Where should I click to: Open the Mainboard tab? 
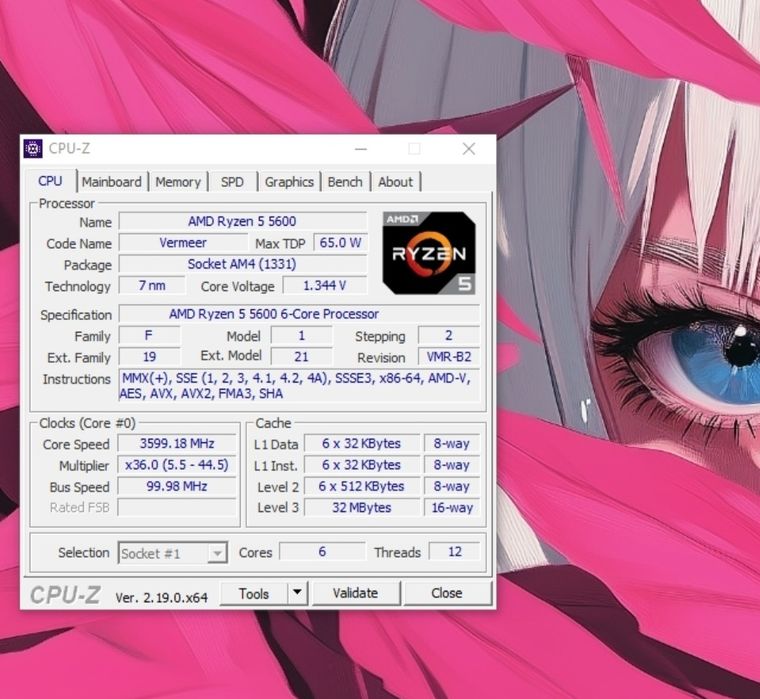pos(112,182)
